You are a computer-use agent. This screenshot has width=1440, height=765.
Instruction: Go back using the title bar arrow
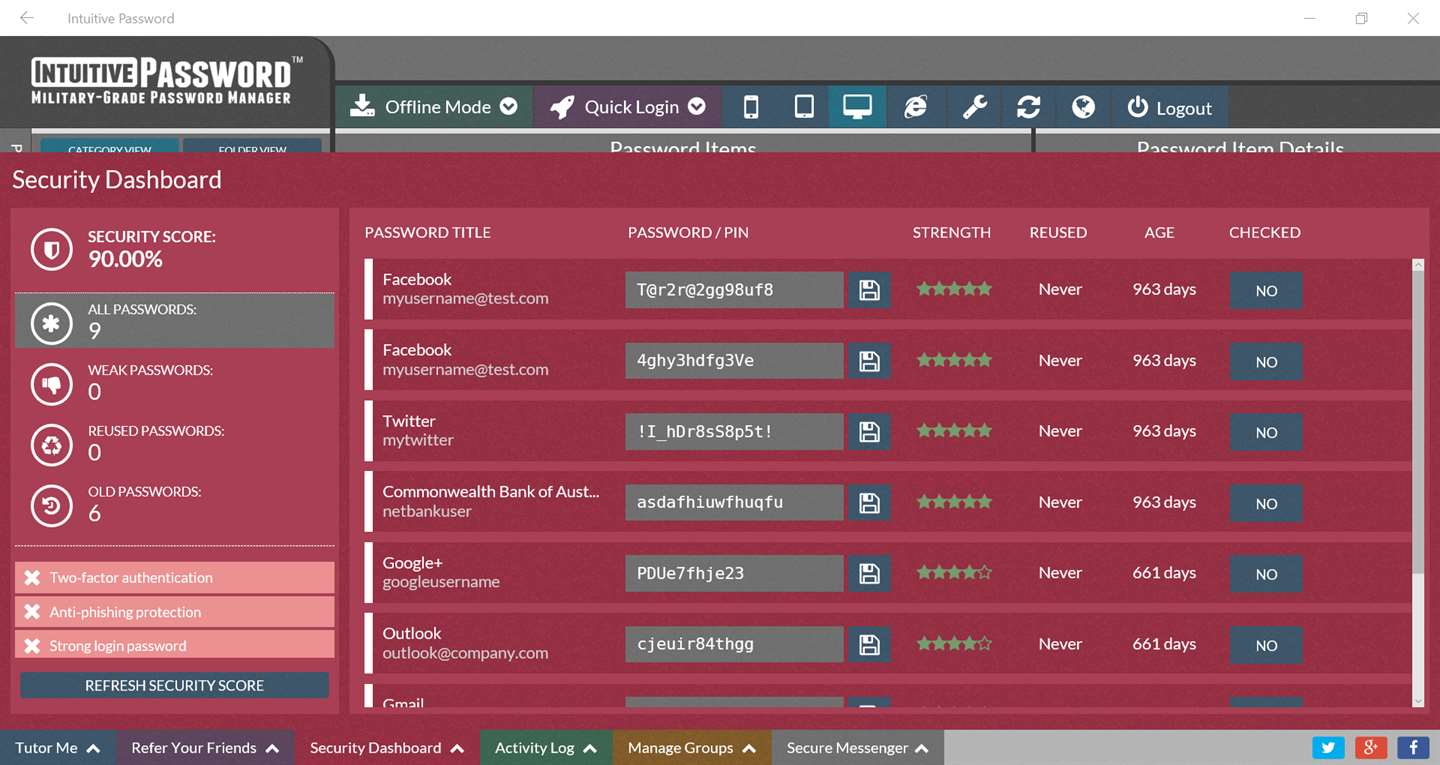[x=27, y=18]
